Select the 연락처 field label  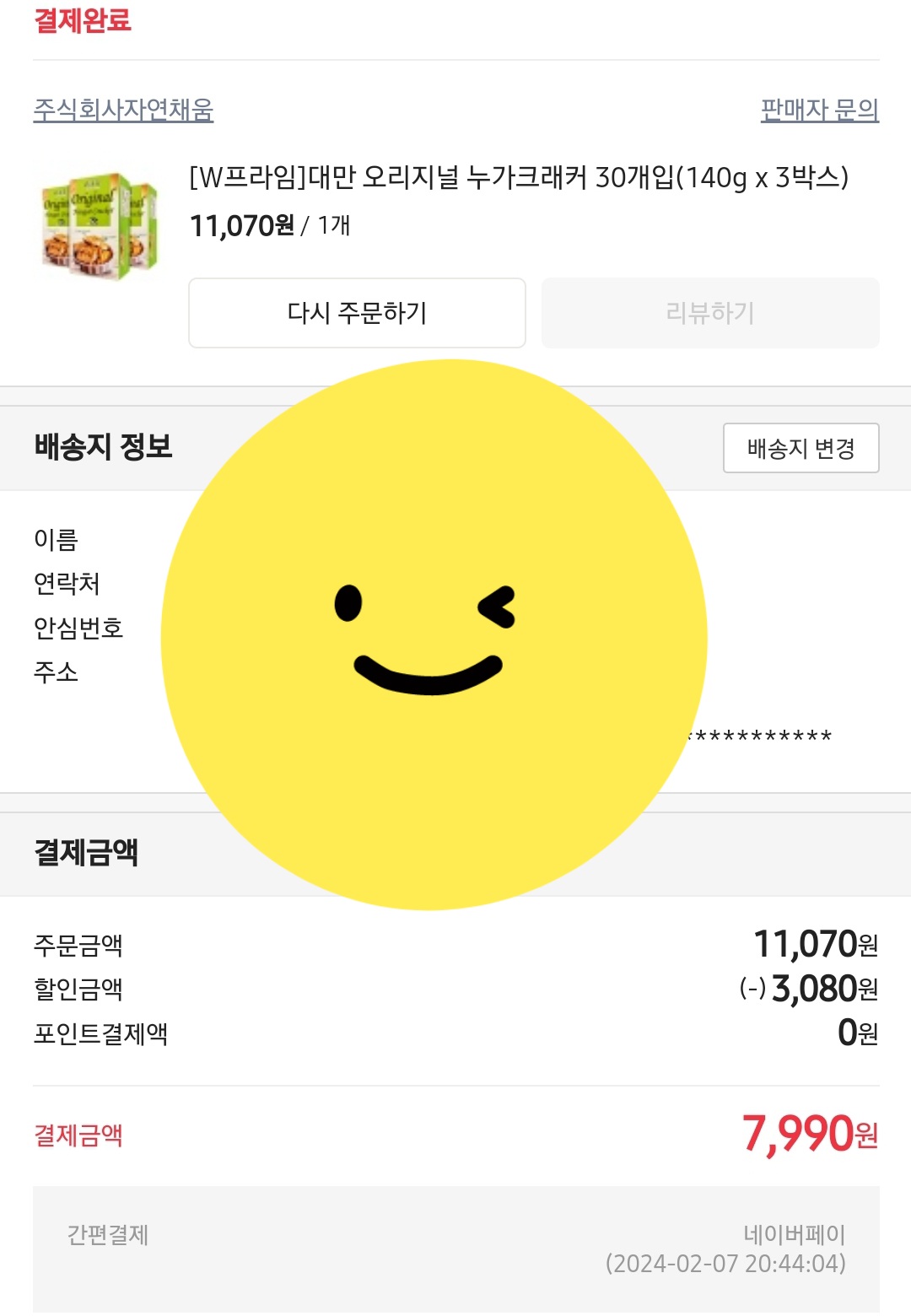[x=67, y=584]
